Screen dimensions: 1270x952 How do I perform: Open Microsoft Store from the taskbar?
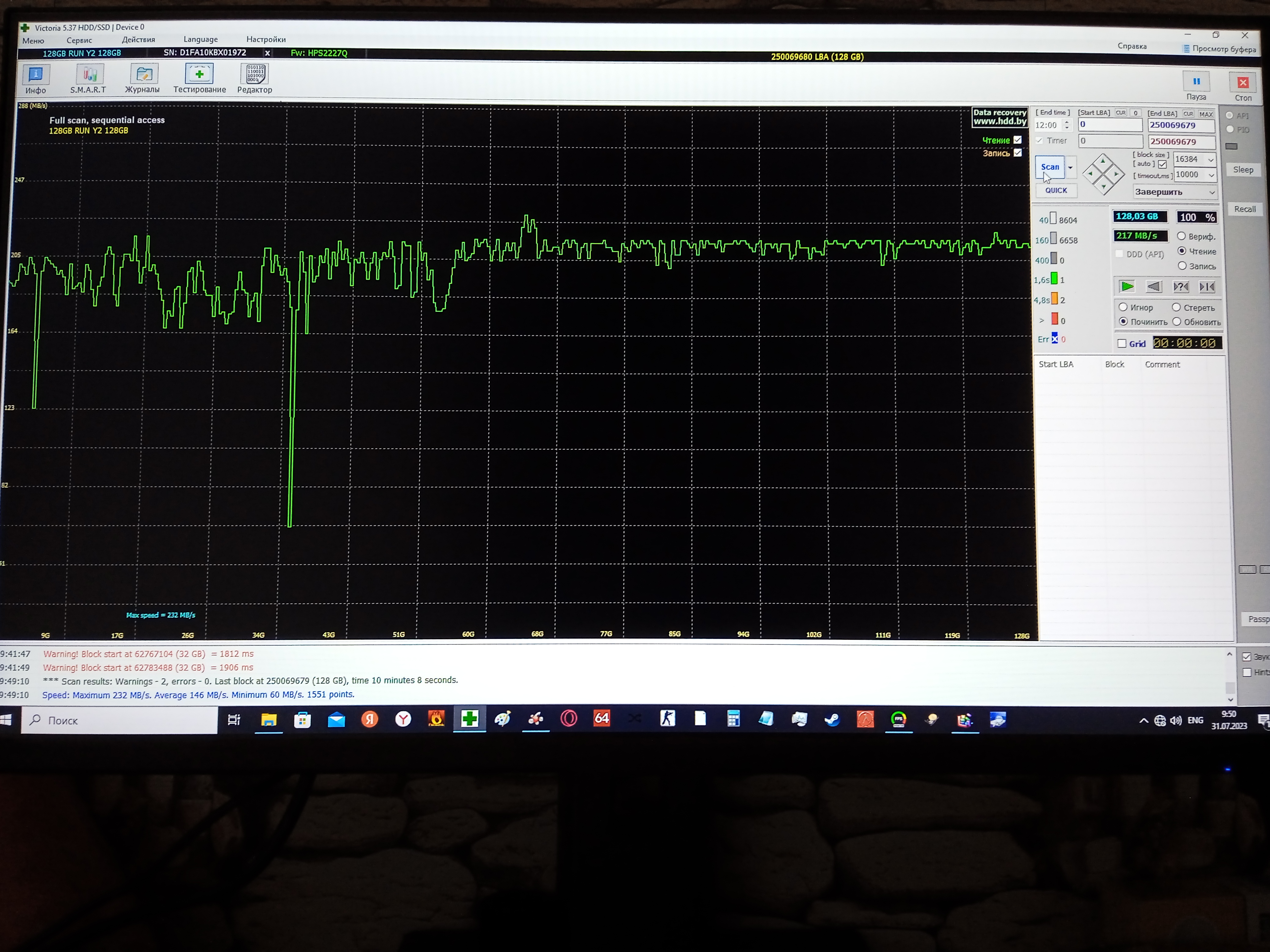(x=302, y=719)
